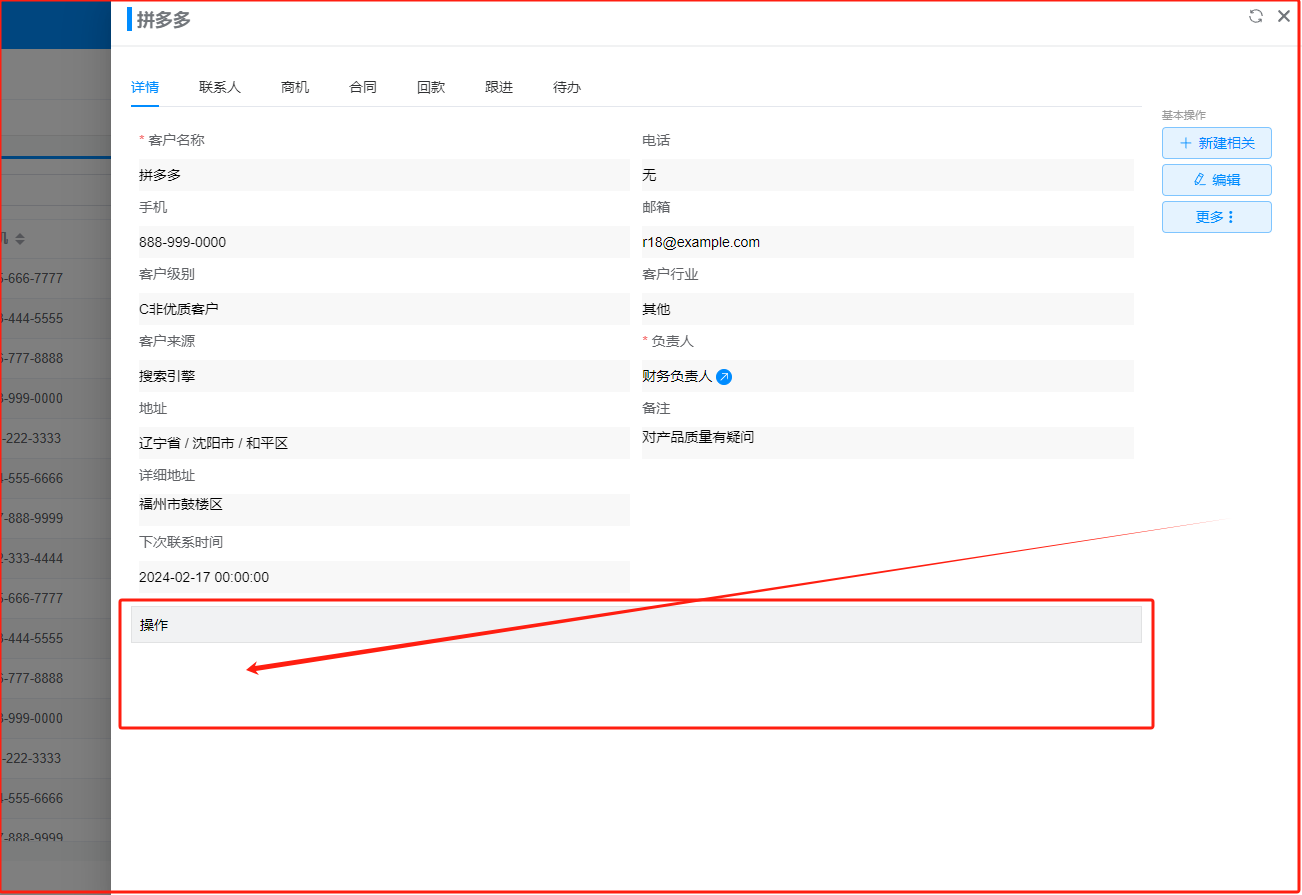
Task: Click the sort arrows in the column header
Action: coord(20,239)
